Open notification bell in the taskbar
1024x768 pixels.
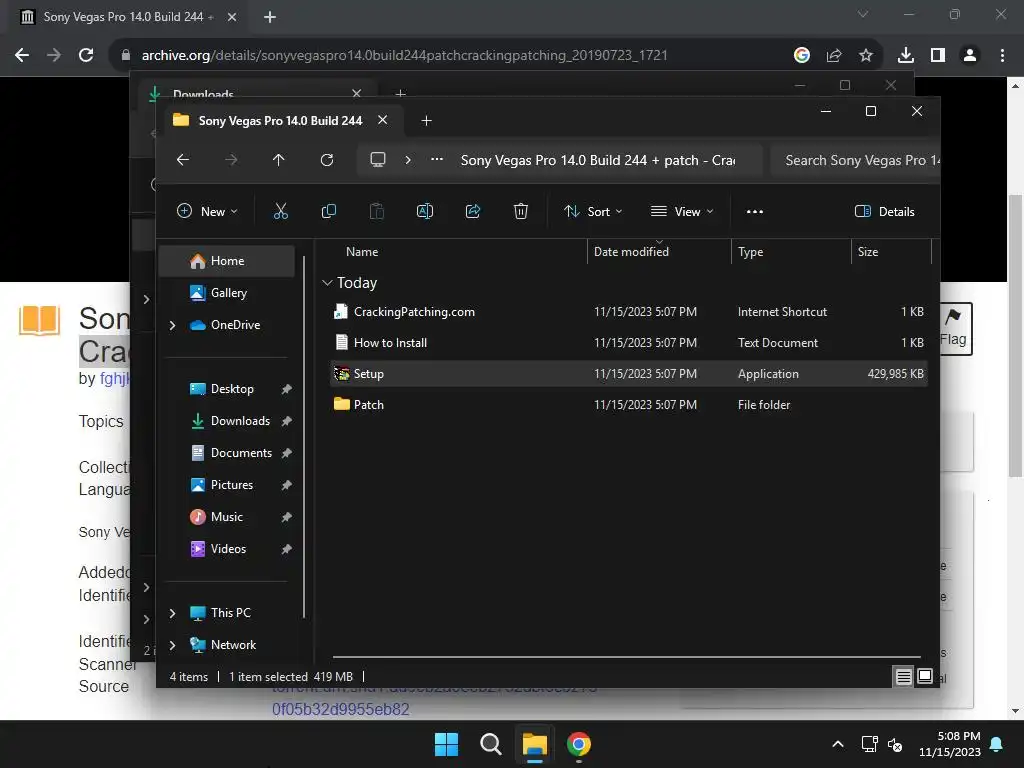click(x=997, y=744)
